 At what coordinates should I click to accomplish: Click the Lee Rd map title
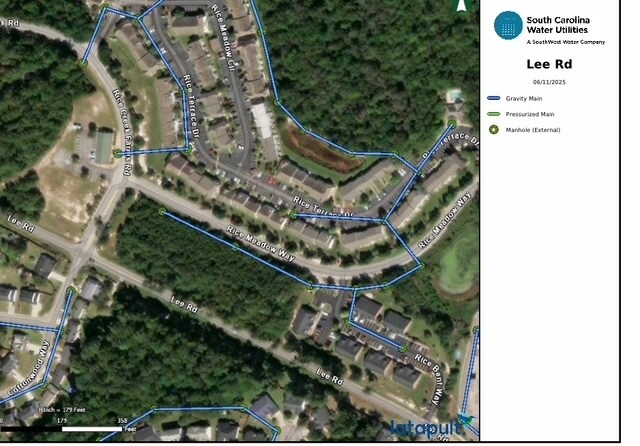[x=549, y=64]
